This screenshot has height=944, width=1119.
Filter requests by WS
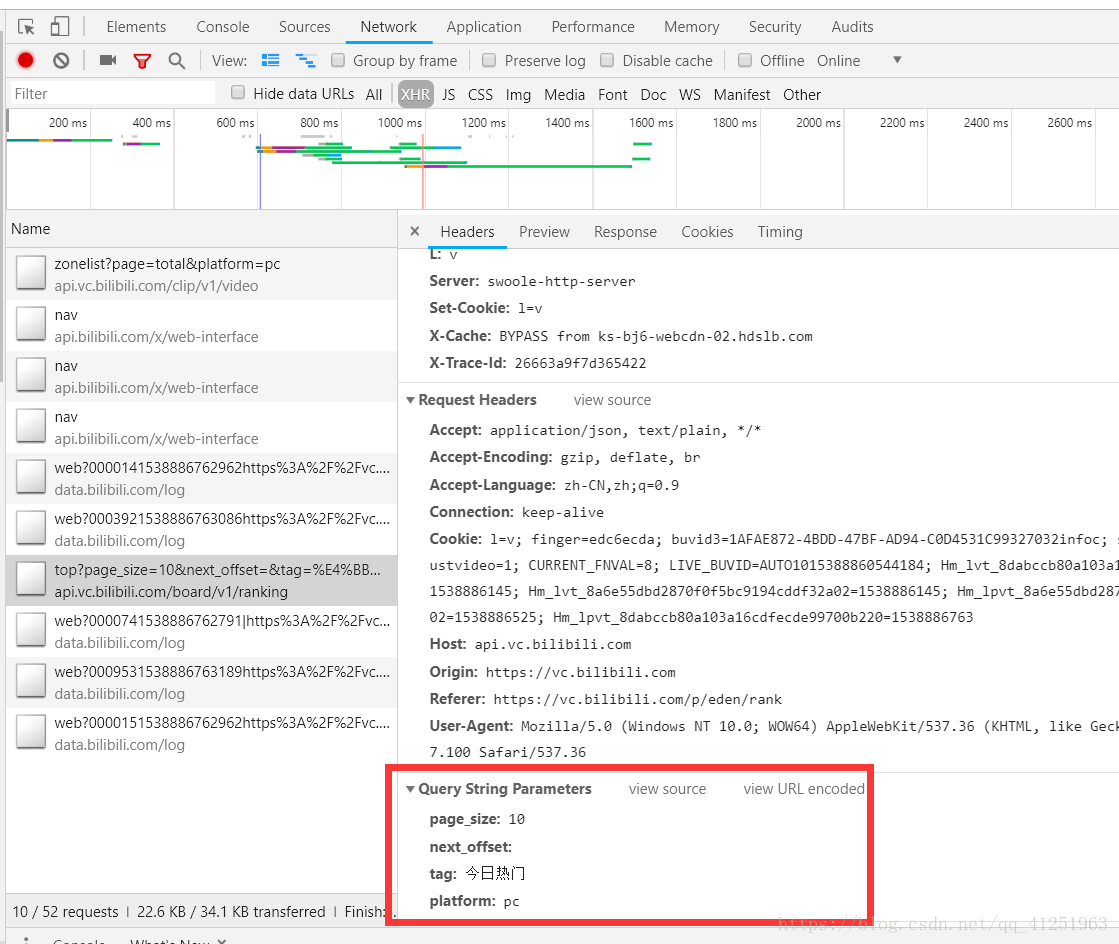[689, 94]
